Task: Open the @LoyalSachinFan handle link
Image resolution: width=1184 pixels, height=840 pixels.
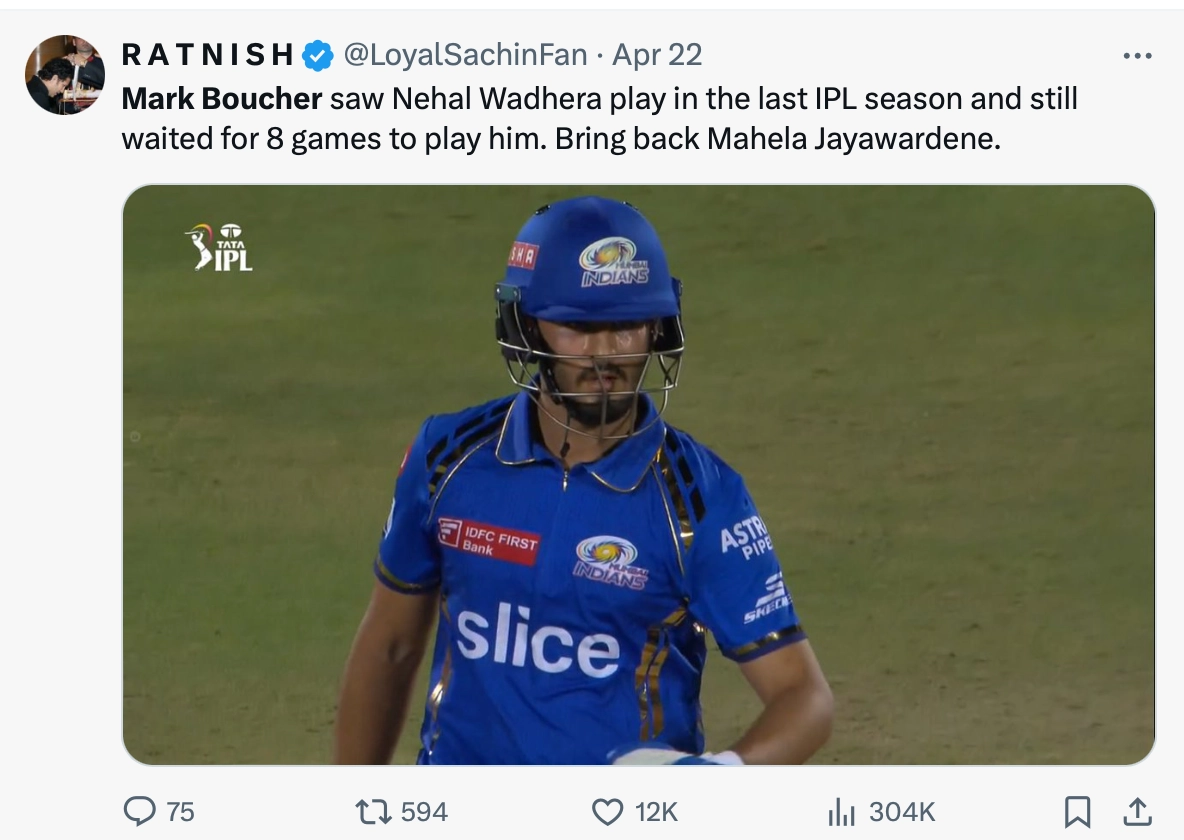Action: [465, 55]
